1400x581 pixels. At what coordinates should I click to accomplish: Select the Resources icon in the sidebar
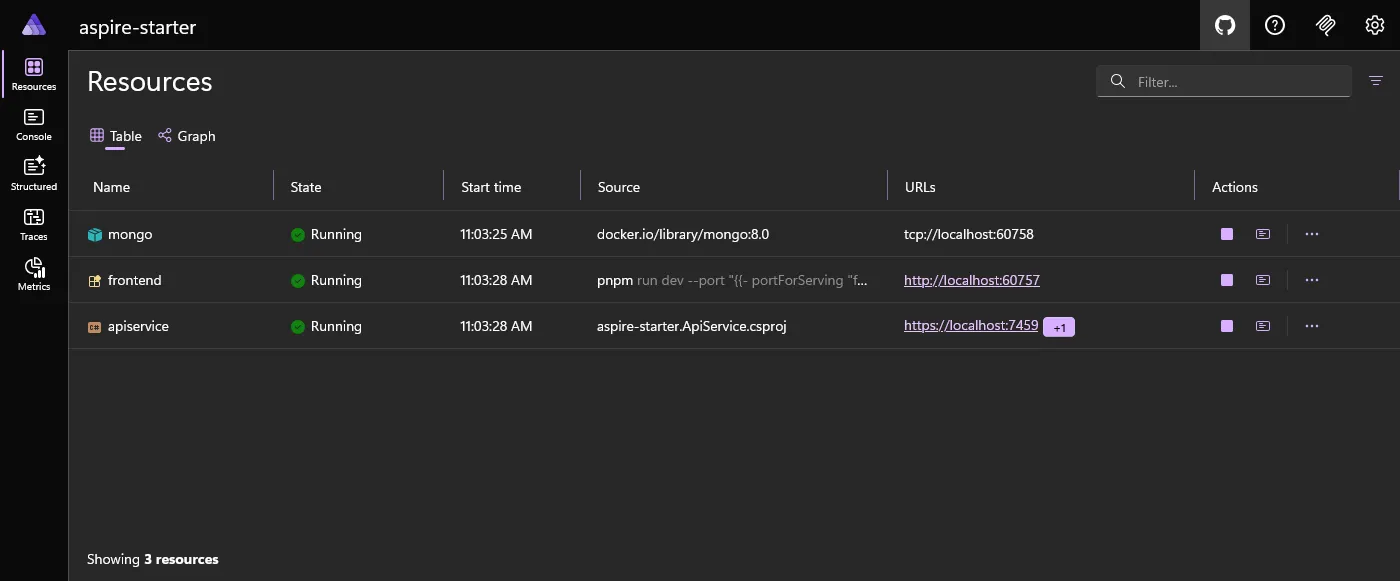[33, 72]
